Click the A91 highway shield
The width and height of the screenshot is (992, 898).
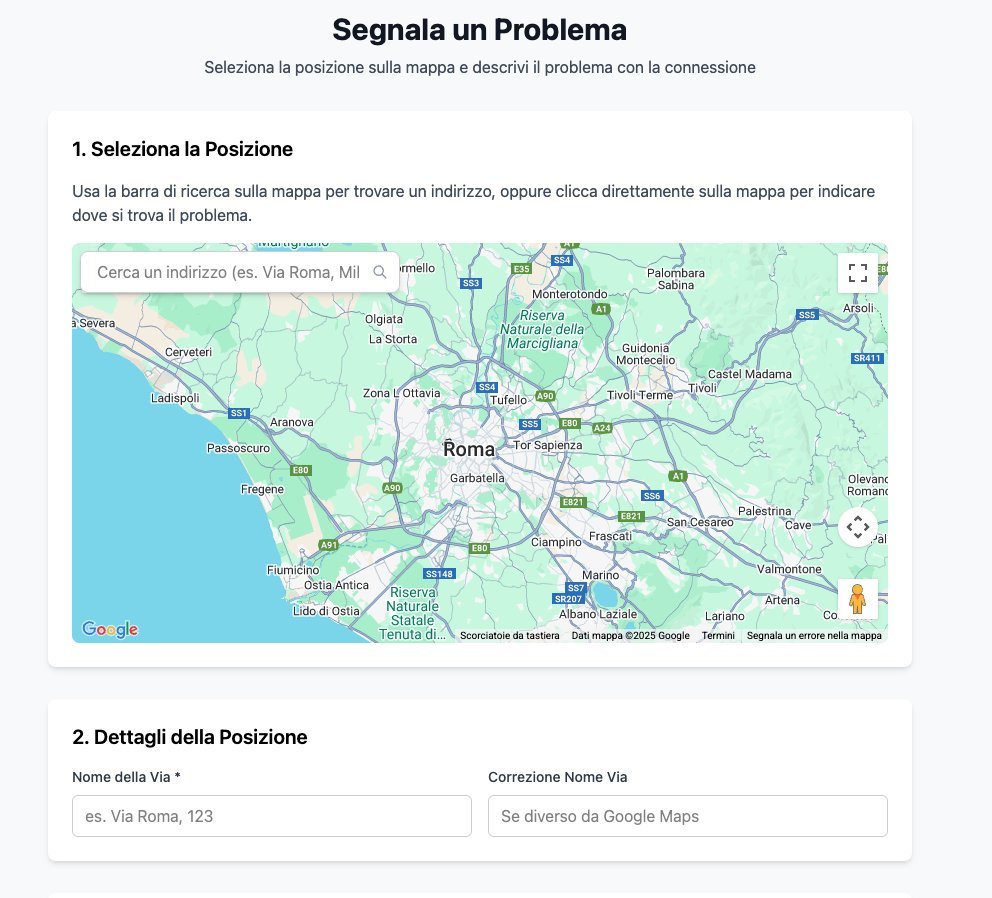click(x=329, y=545)
